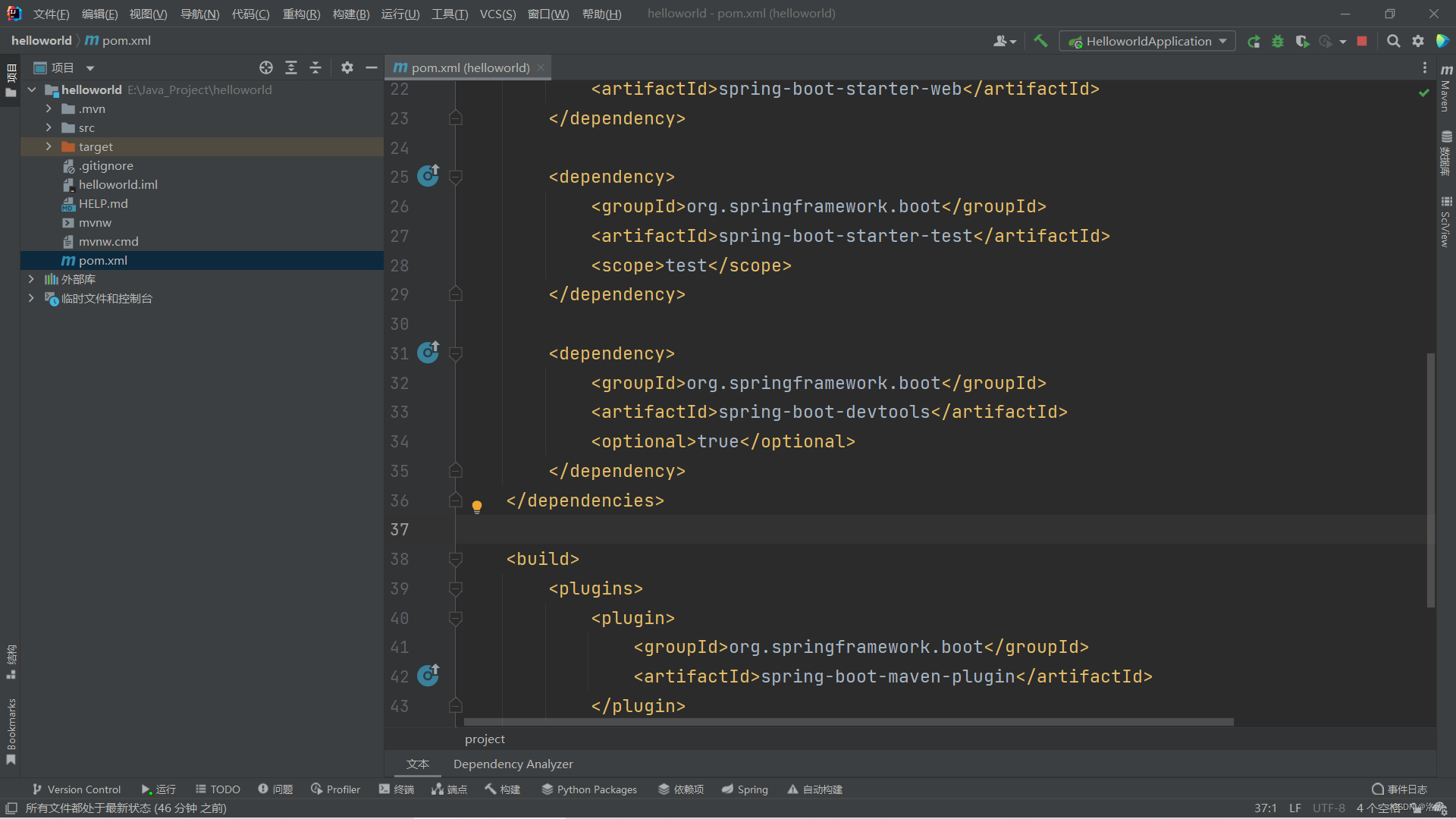Click the gutter update icon on line 31
This screenshot has width=1456, height=819.
[x=428, y=352]
